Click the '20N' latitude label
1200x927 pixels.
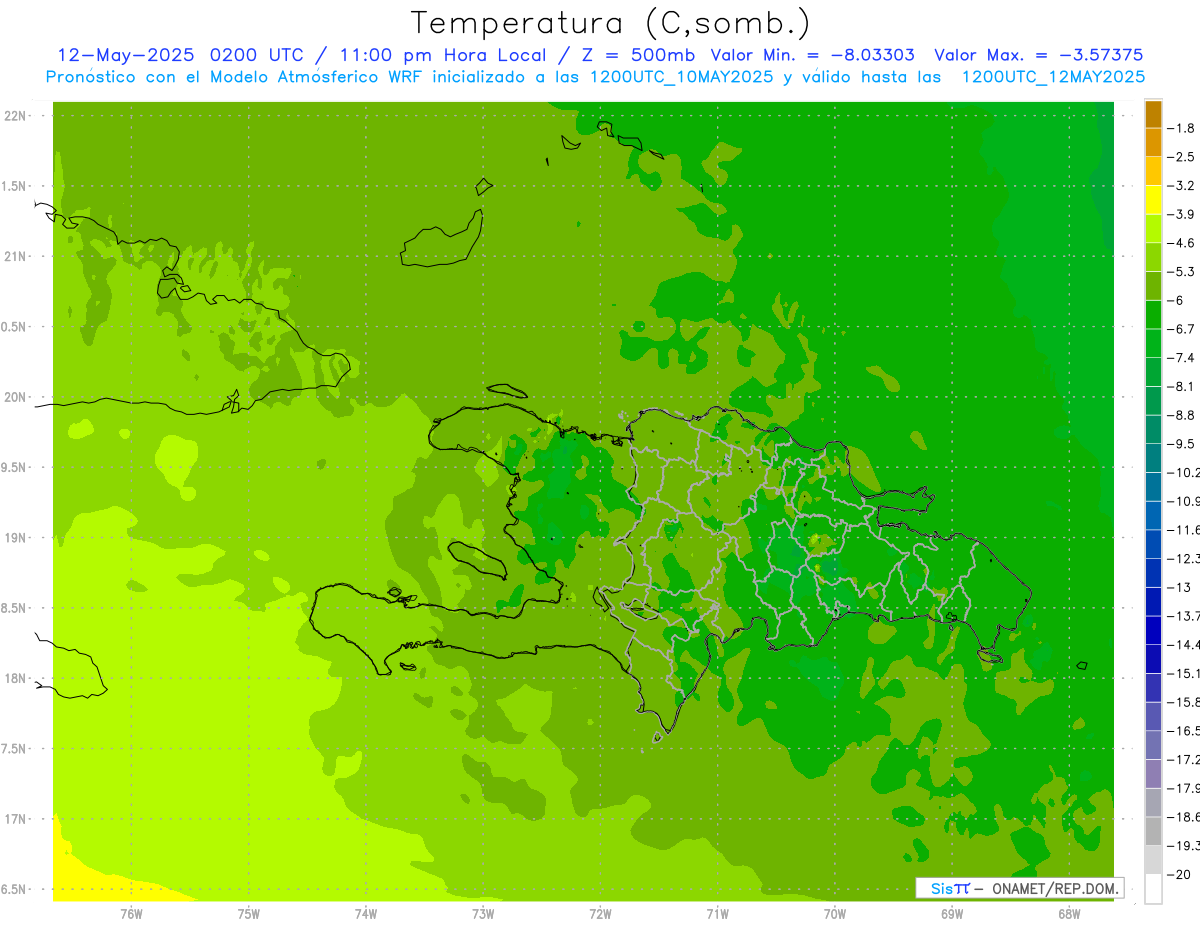pos(15,397)
